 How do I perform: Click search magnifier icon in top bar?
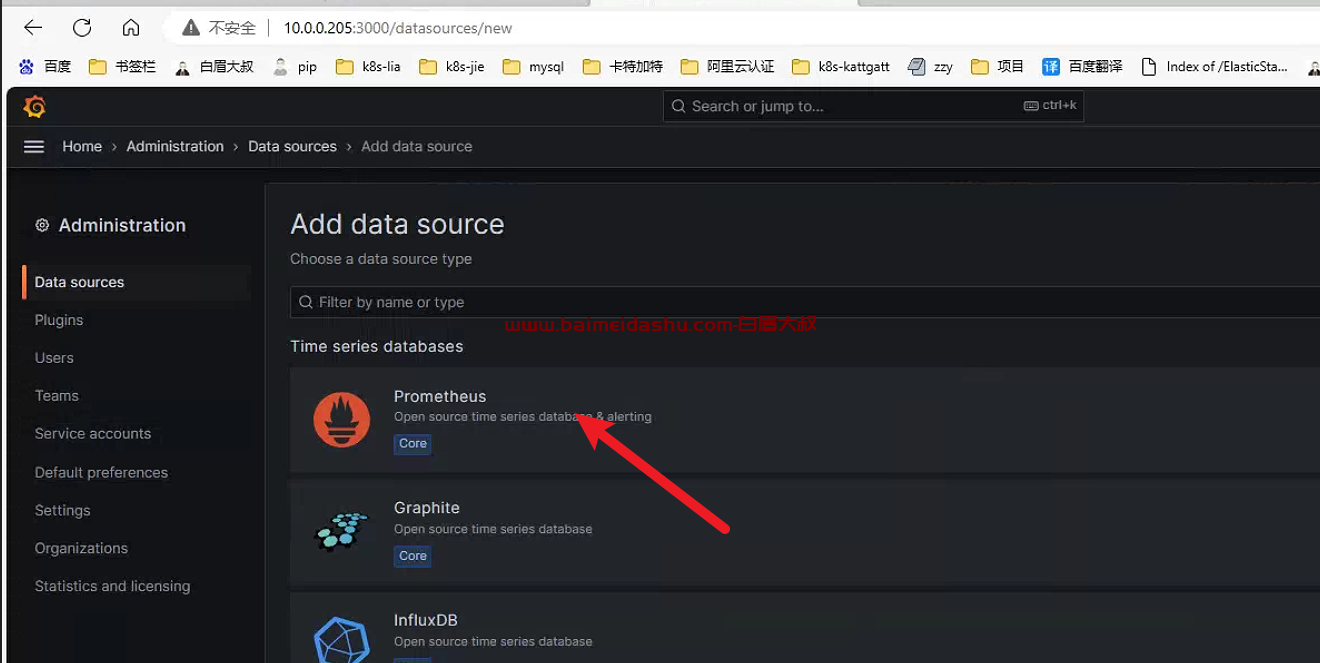[x=678, y=106]
